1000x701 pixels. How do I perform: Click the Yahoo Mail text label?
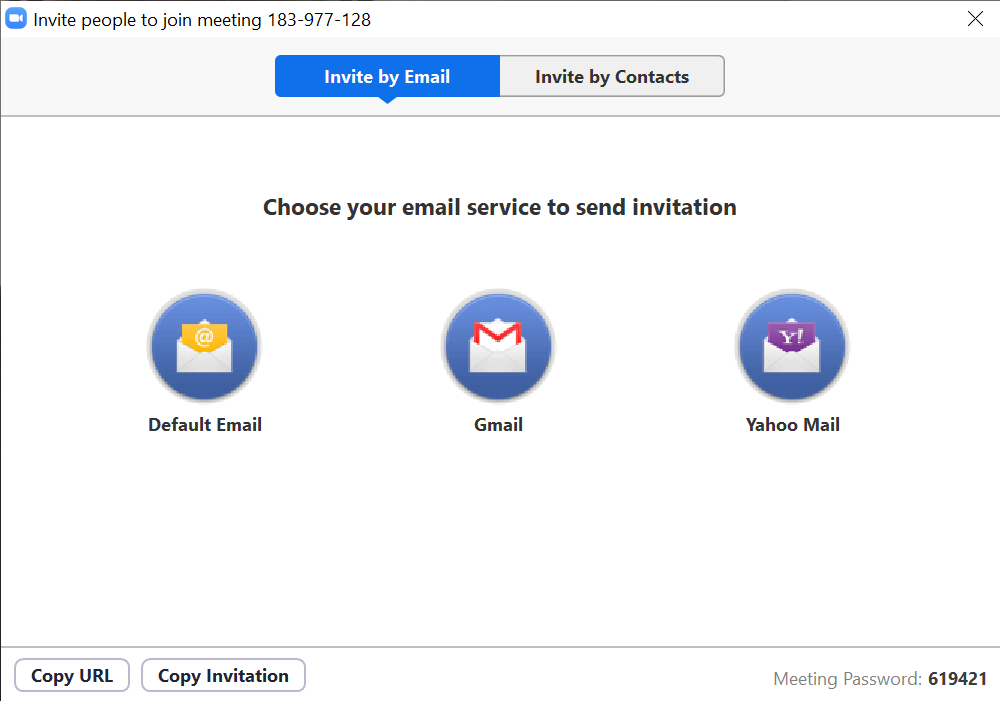click(x=792, y=425)
